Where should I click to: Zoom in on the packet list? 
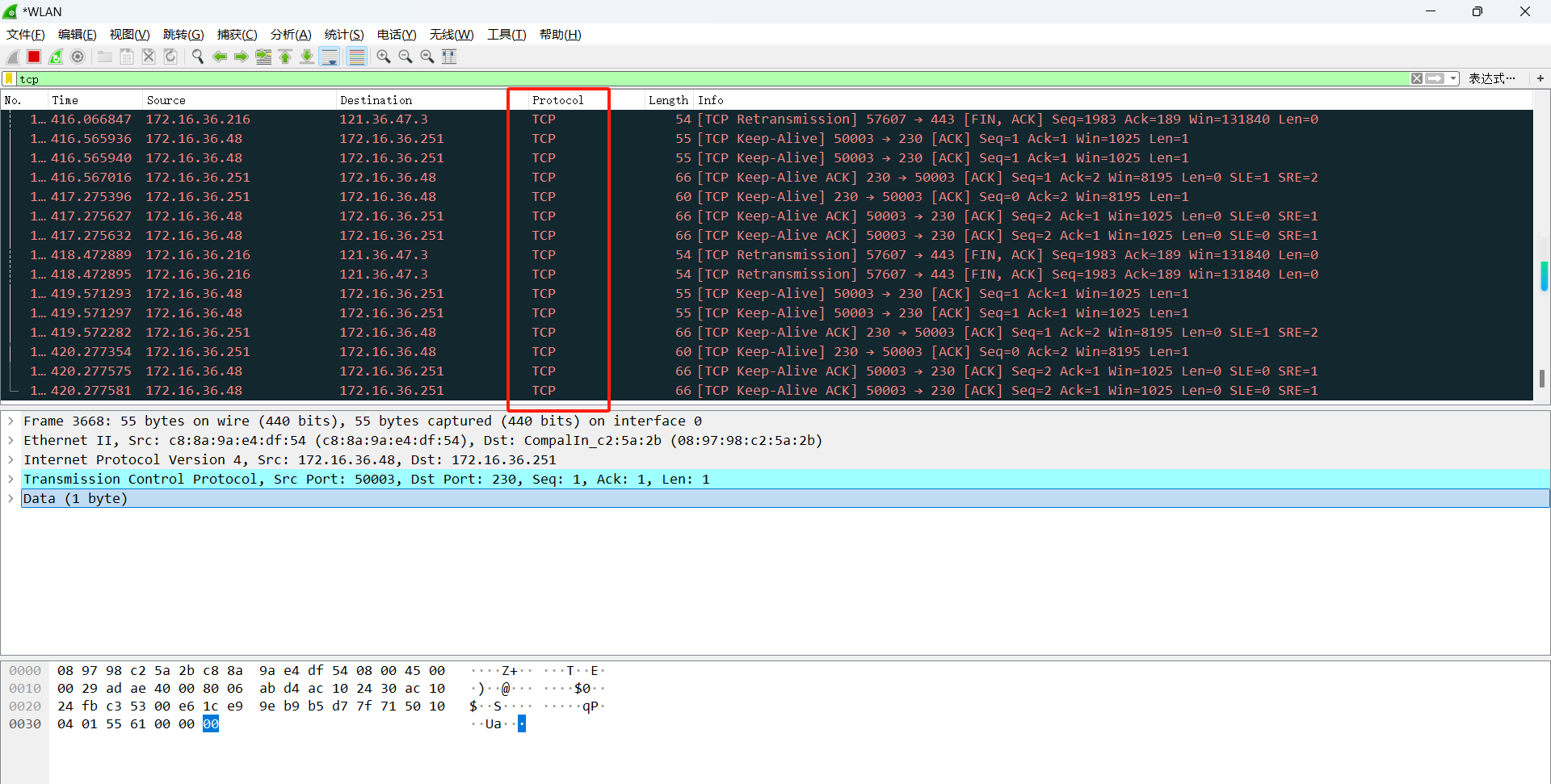click(x=383, y=57)
